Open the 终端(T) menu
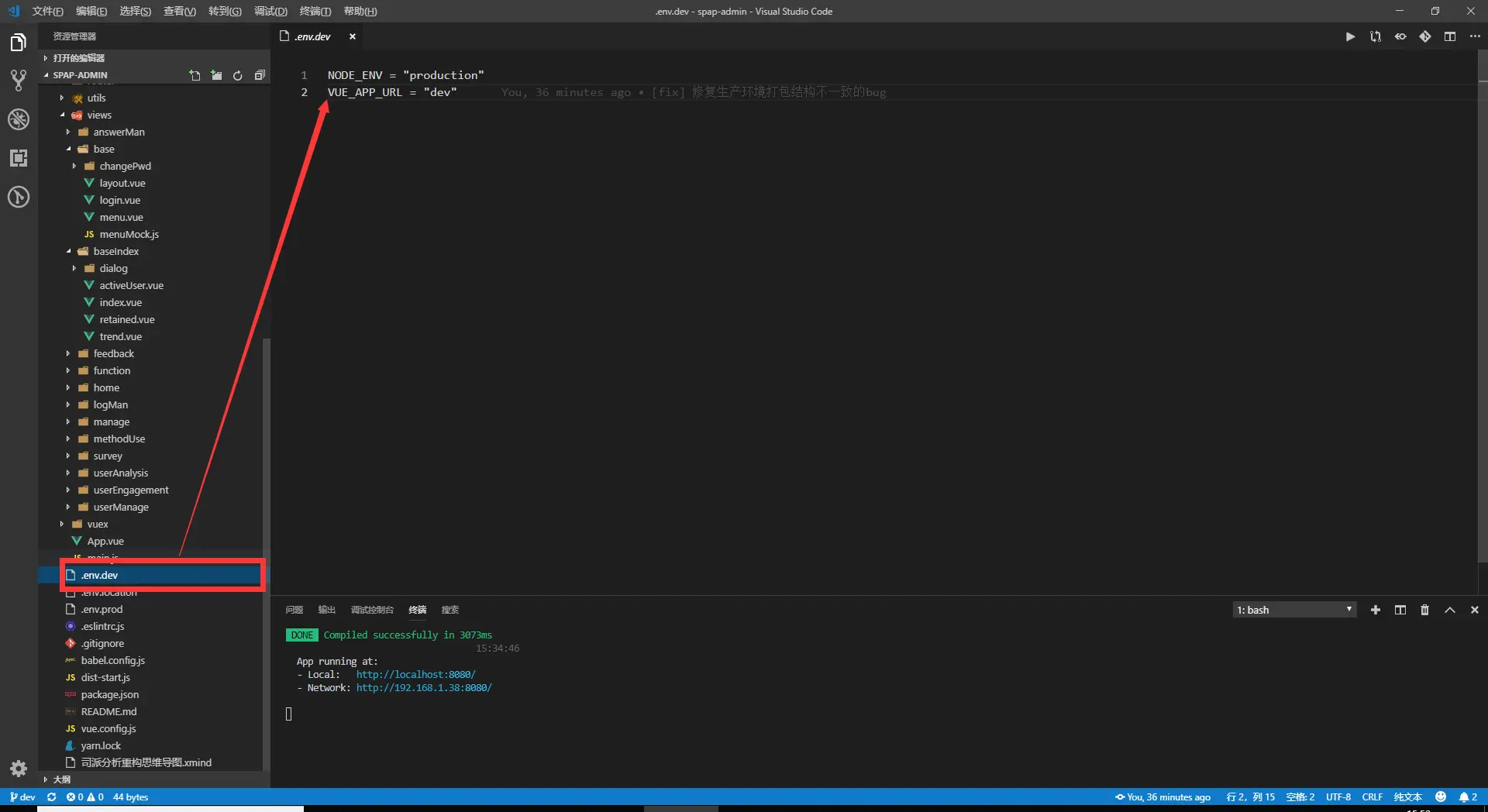 (x=315, y=11)
